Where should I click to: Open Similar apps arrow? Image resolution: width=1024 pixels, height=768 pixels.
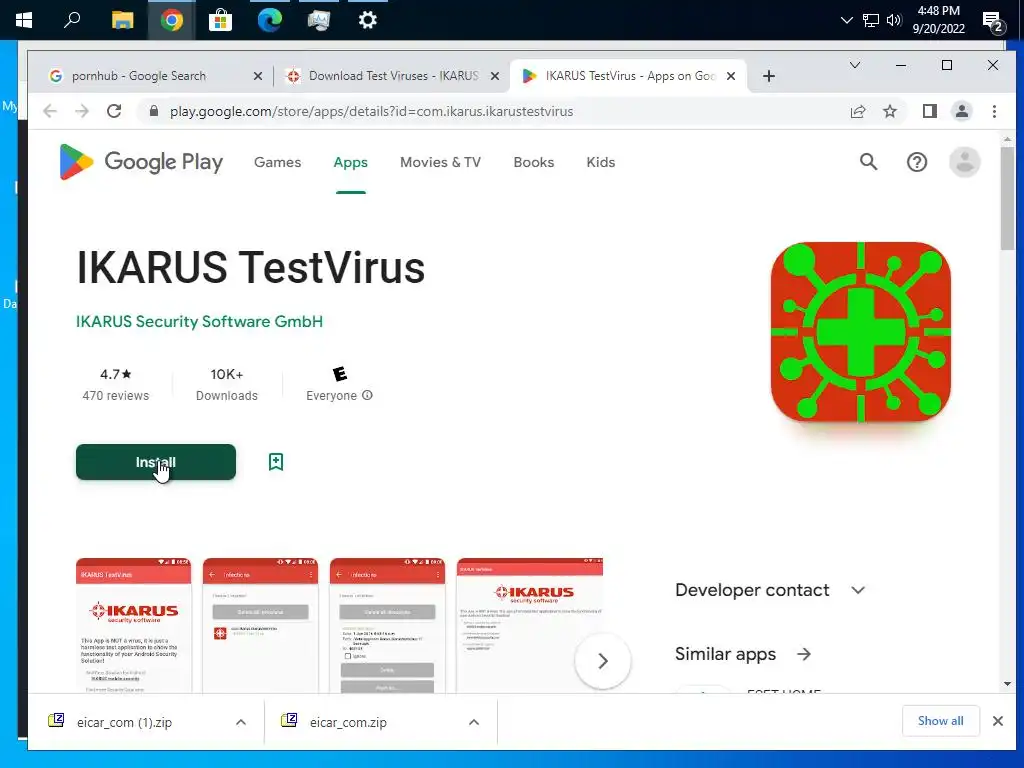pyautogui.click(x=804, y=654)
